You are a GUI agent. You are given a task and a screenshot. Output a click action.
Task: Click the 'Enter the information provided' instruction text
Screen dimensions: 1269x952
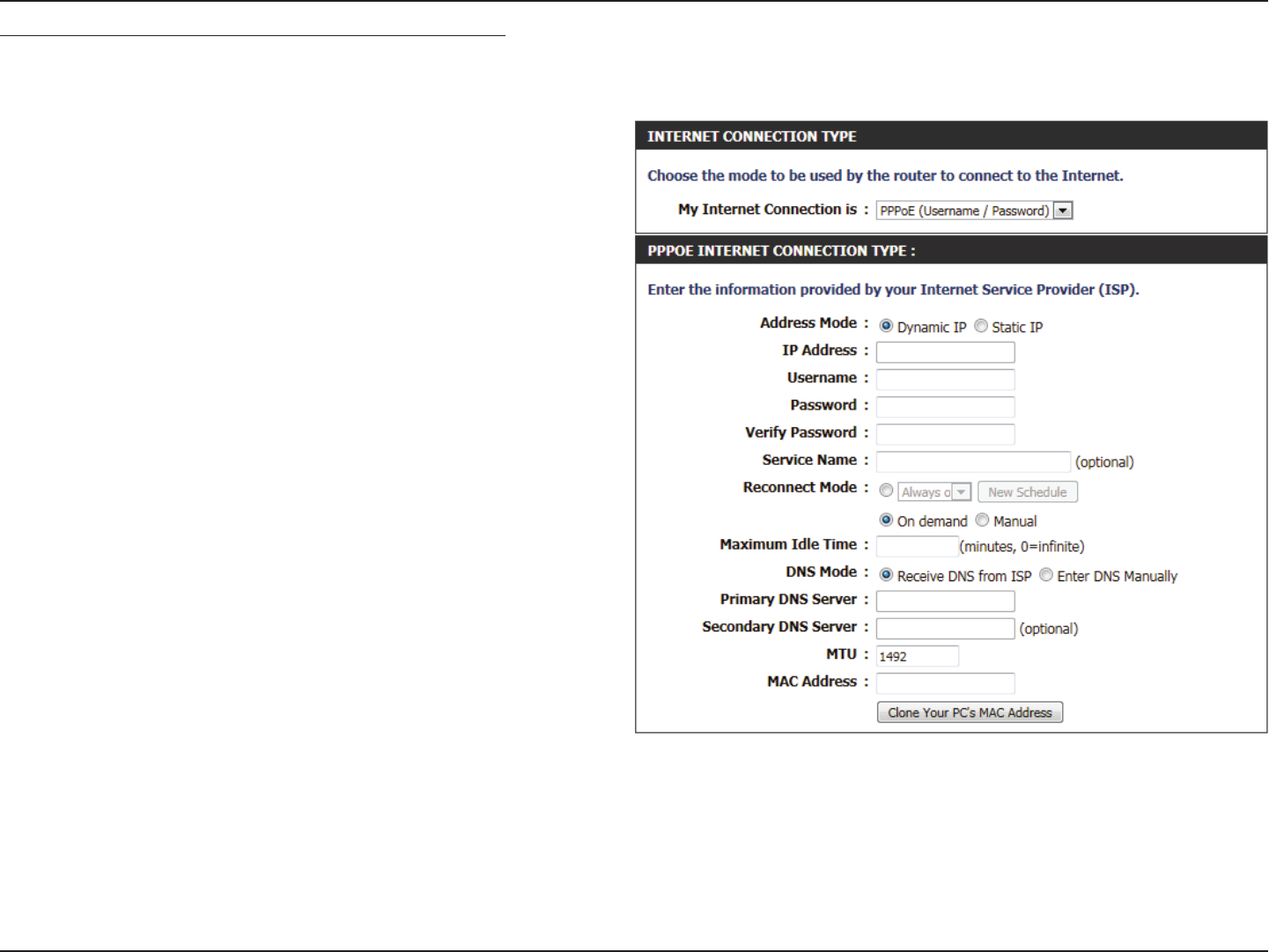coord(893,290)
